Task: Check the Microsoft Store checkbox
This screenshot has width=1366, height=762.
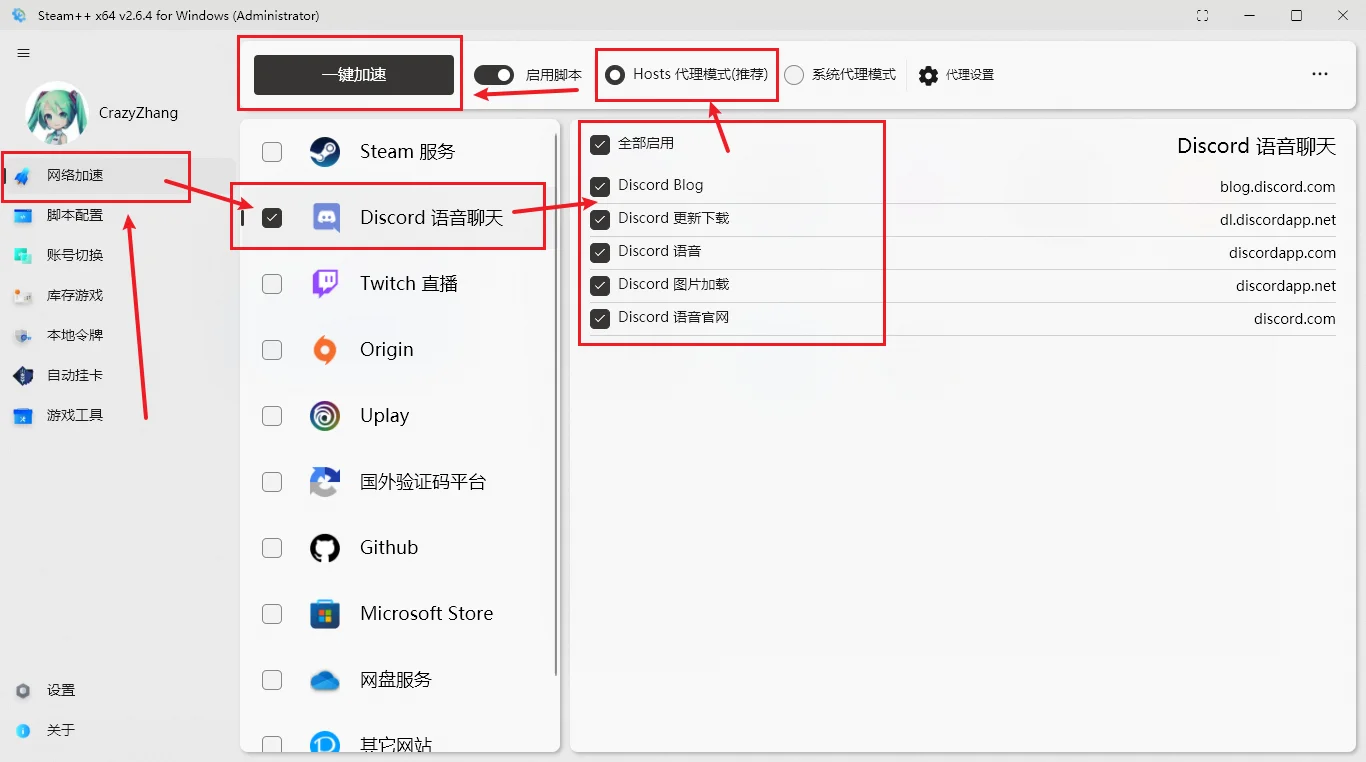Action: [272, 614]
